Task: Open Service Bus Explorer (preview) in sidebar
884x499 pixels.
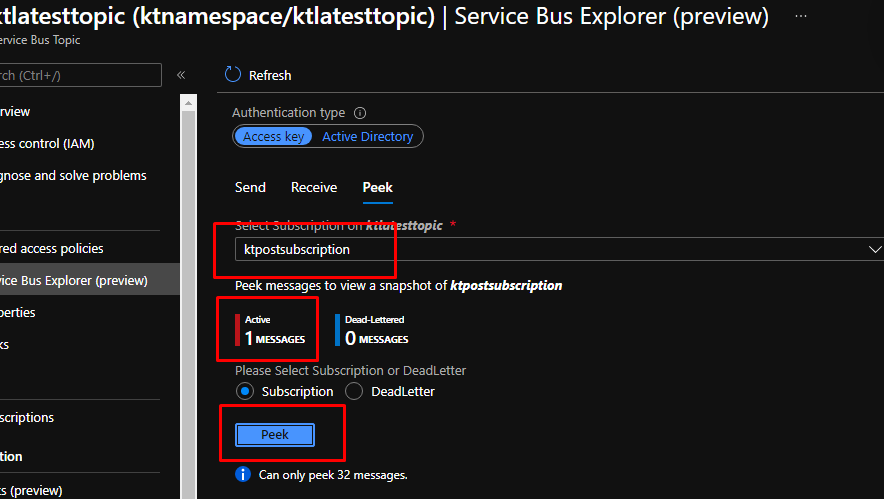Action: click(x=75, y=280)
